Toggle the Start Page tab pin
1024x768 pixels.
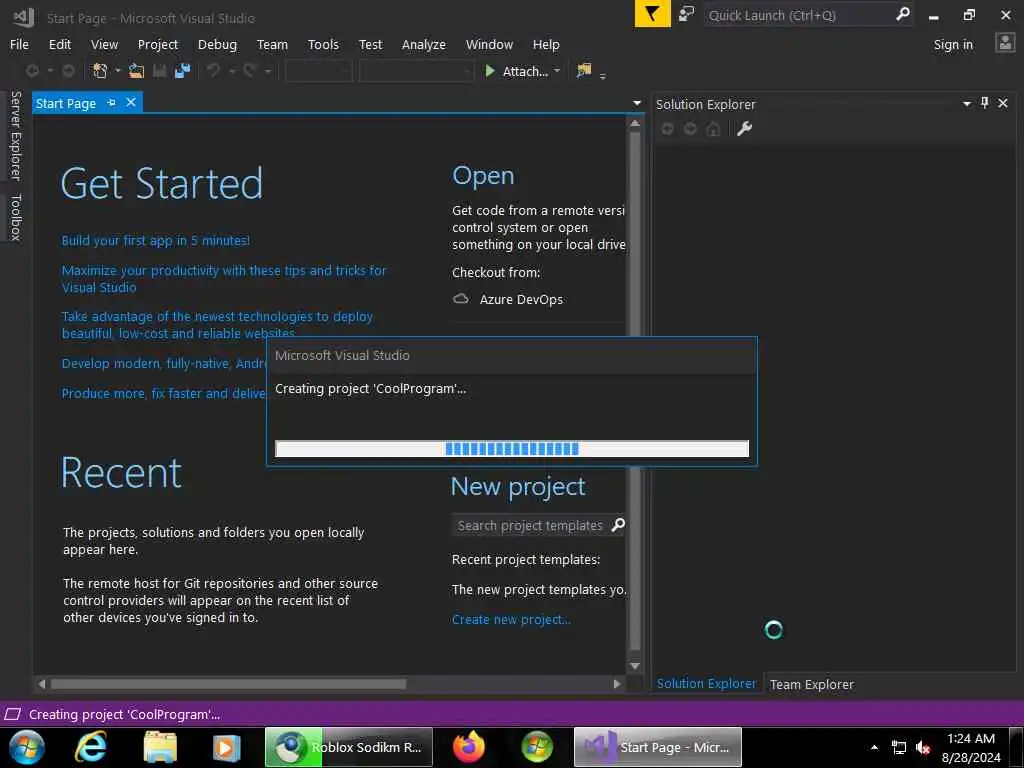(x=111, y=103)
